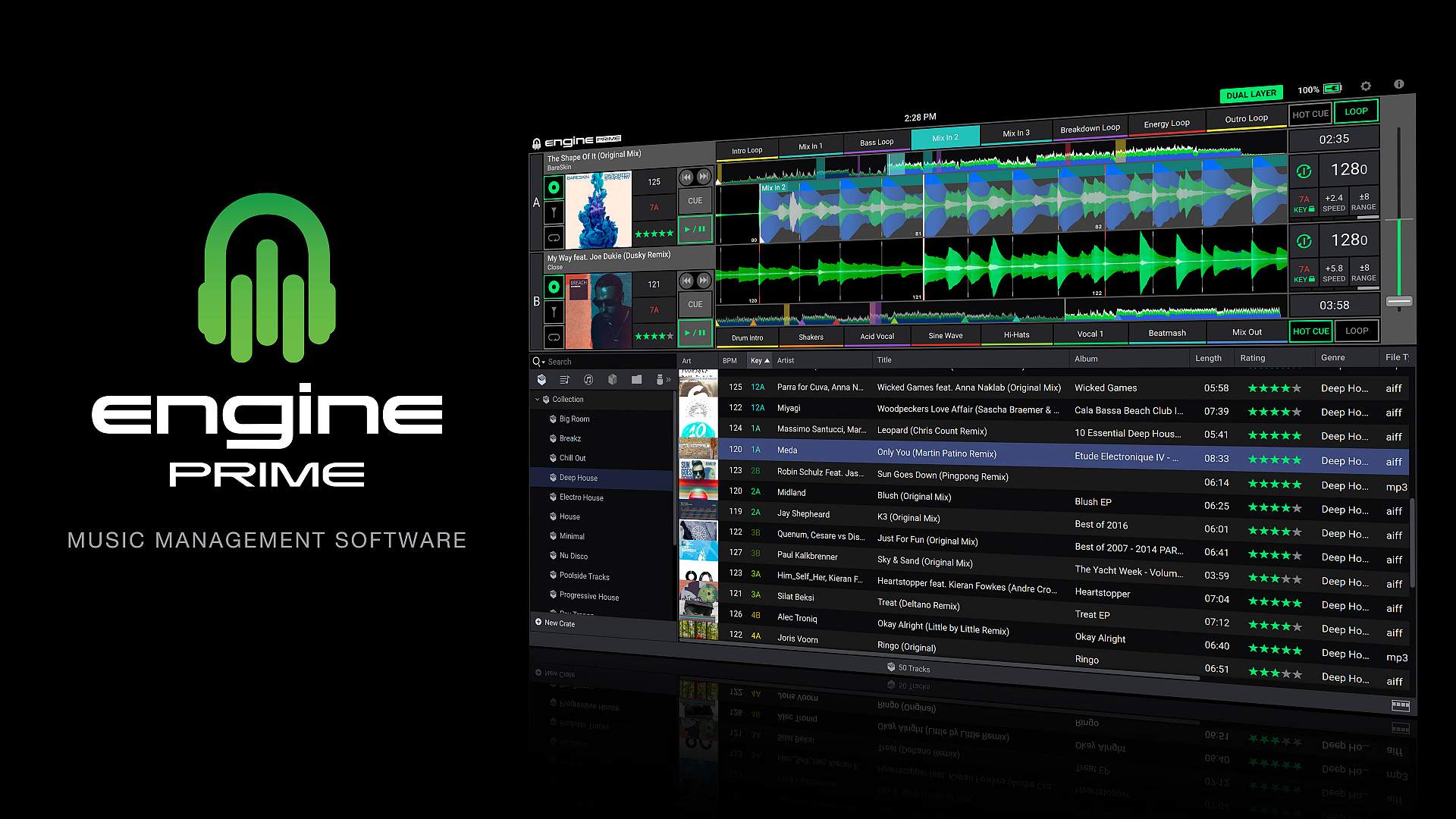
Task: Skip to next track on deck B
Action: pyautogui.click(x=704, y=281)
